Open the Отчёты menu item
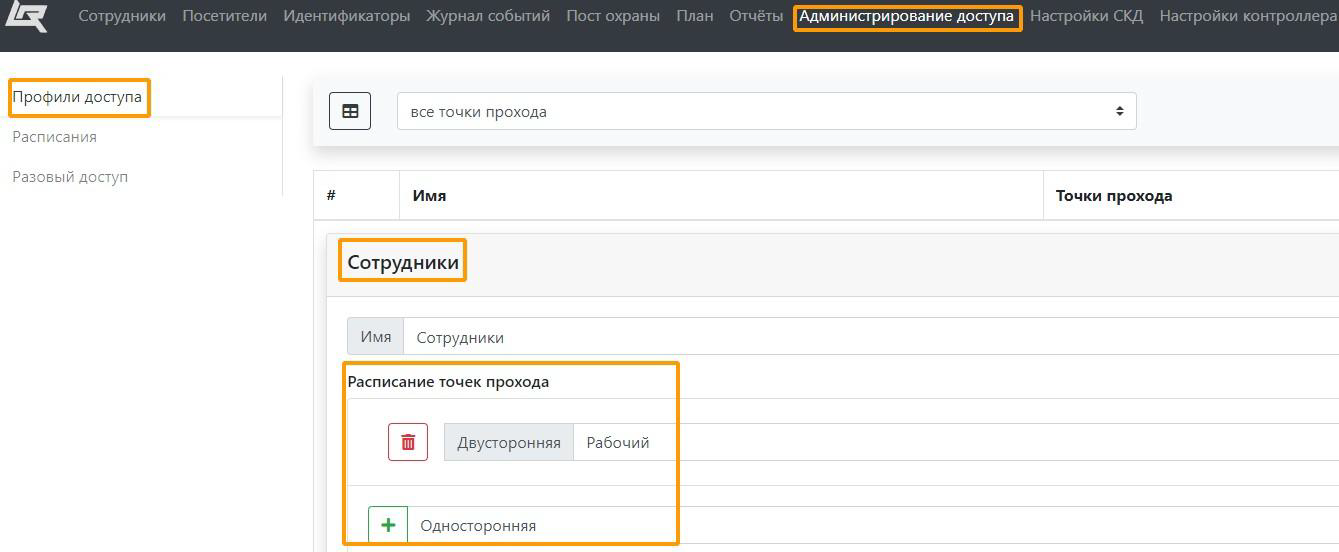 click(x=756, y=16)
